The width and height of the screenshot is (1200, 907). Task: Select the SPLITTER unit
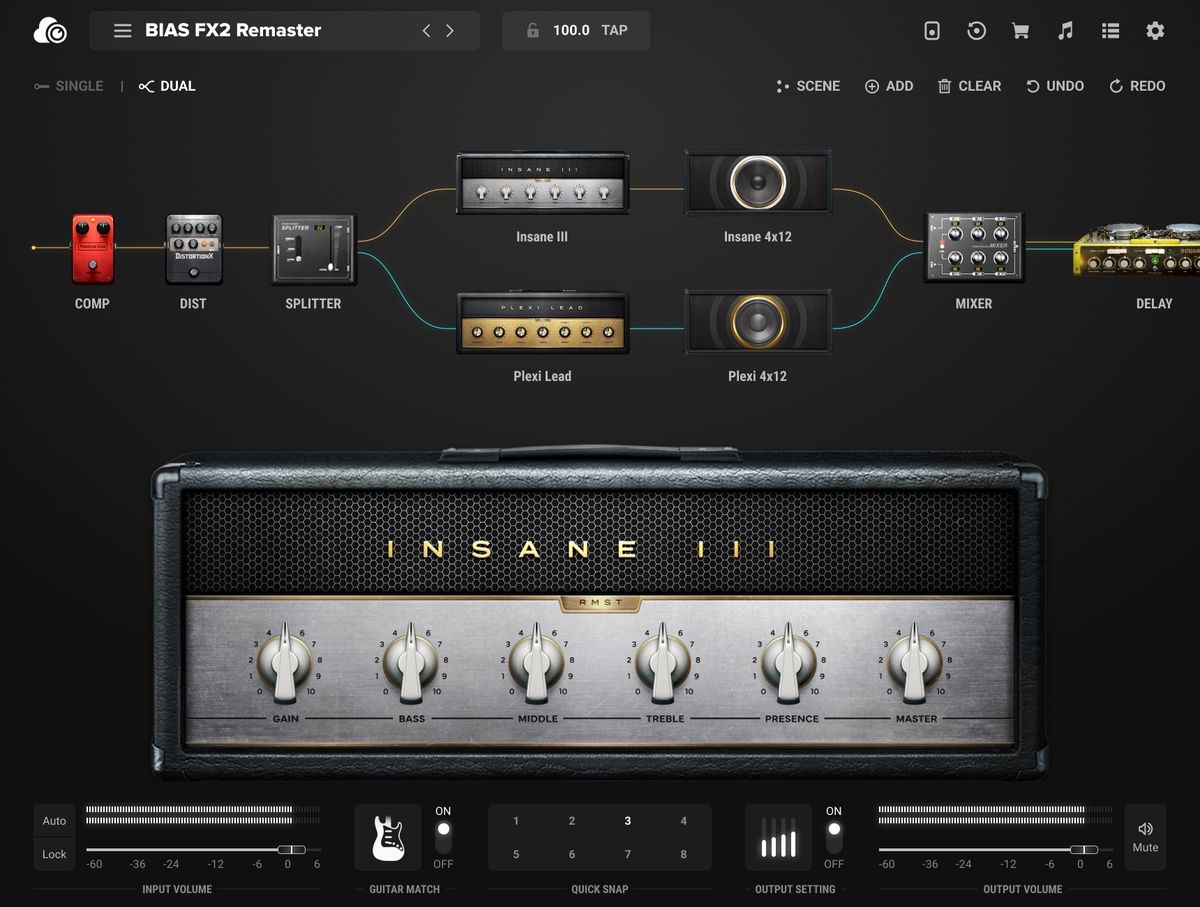(x=314, y=248)
